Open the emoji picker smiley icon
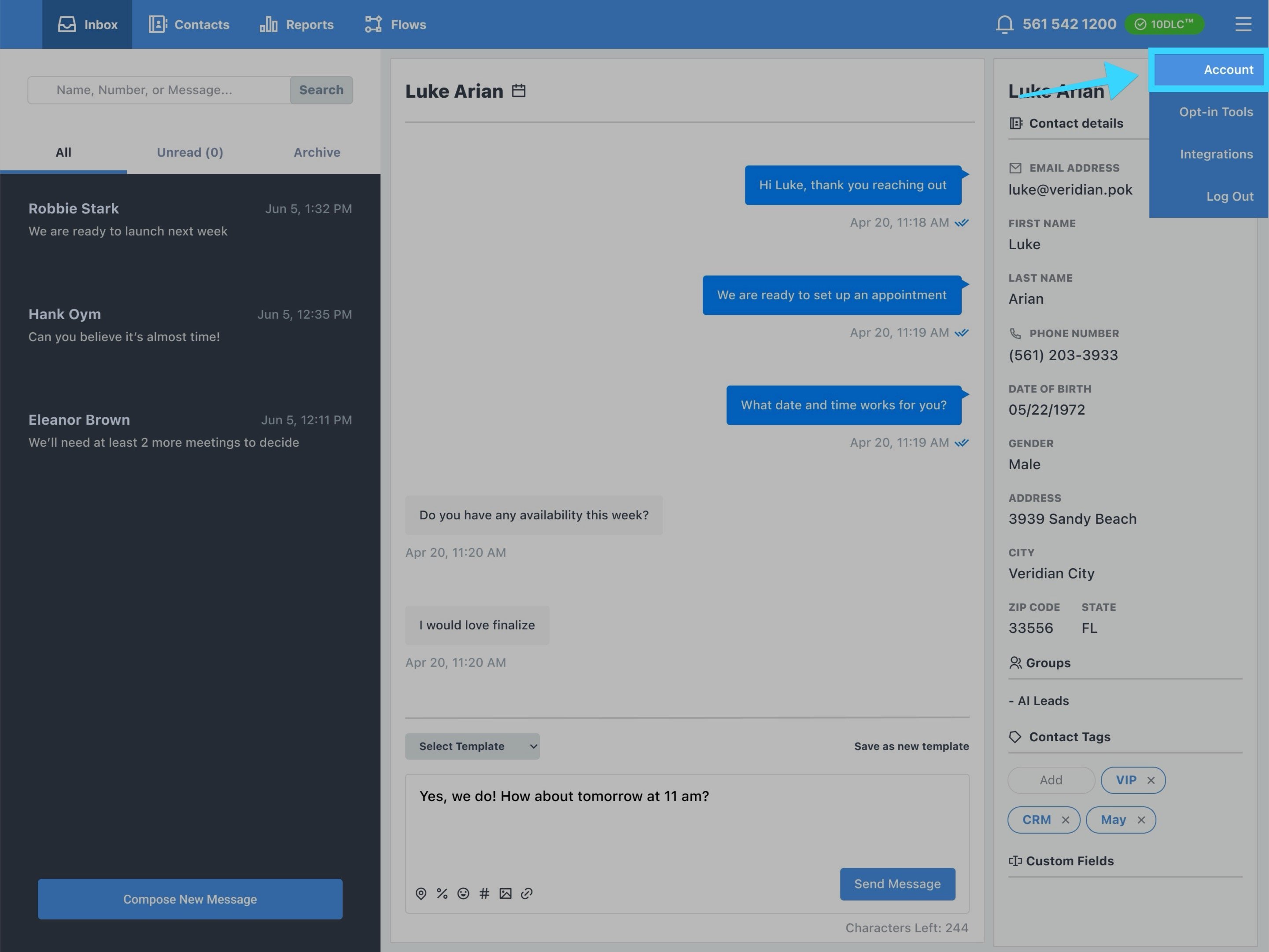1269x952 pixels. pyautogui.click(x=463, y=893)
